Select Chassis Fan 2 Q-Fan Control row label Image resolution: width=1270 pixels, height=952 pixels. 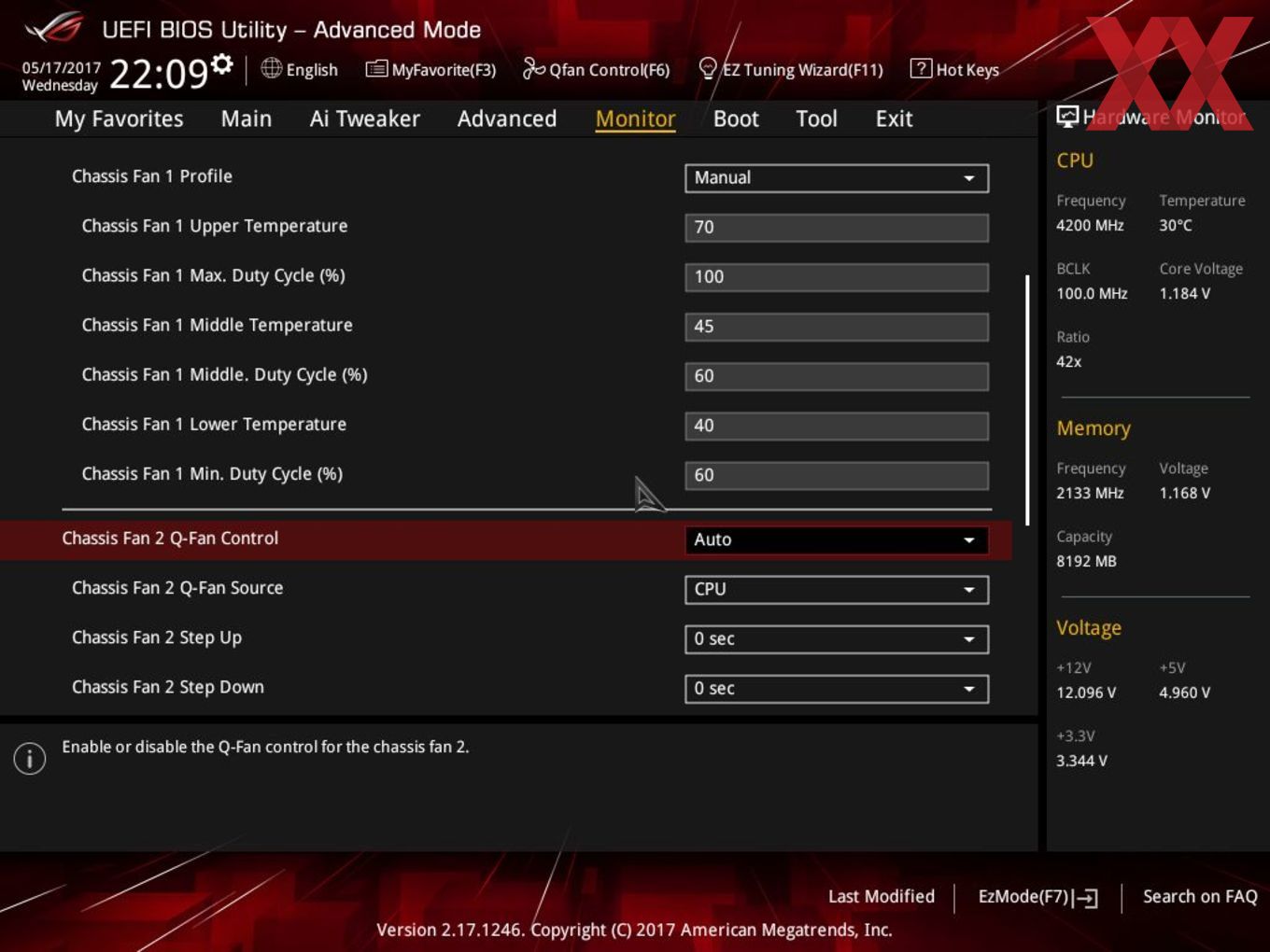tap(170, 538)
